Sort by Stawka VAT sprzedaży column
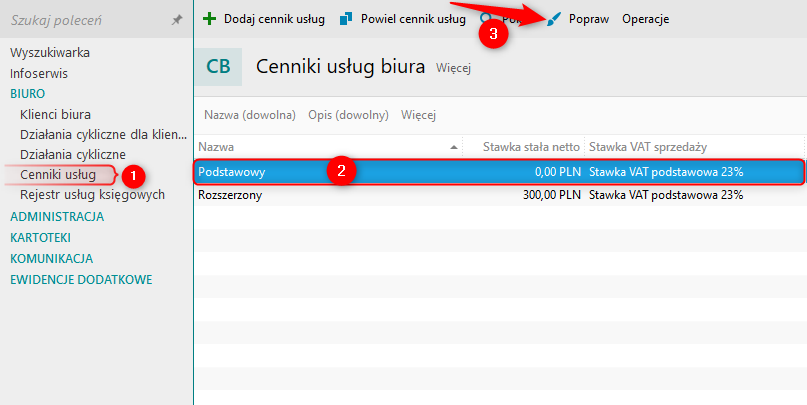807x405 pixels. (695, 147)
